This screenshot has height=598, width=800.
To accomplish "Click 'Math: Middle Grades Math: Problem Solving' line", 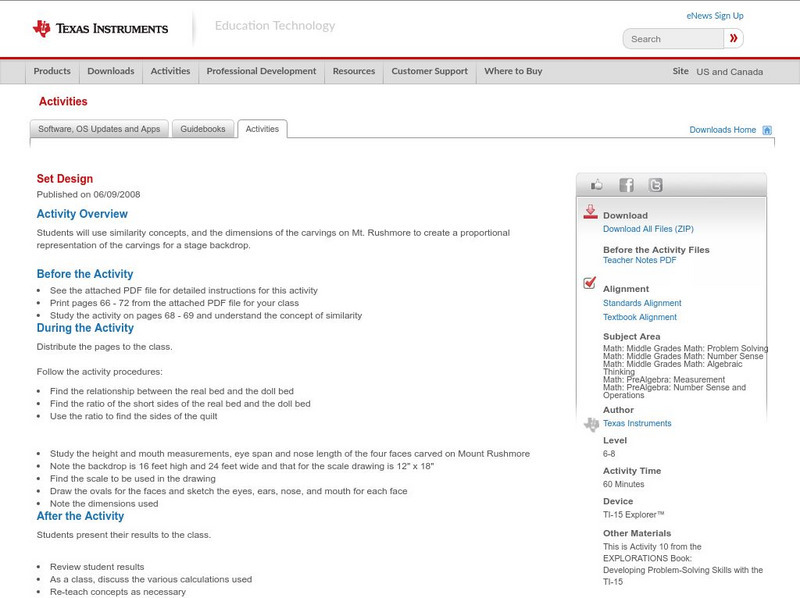I will click(685, 348).
